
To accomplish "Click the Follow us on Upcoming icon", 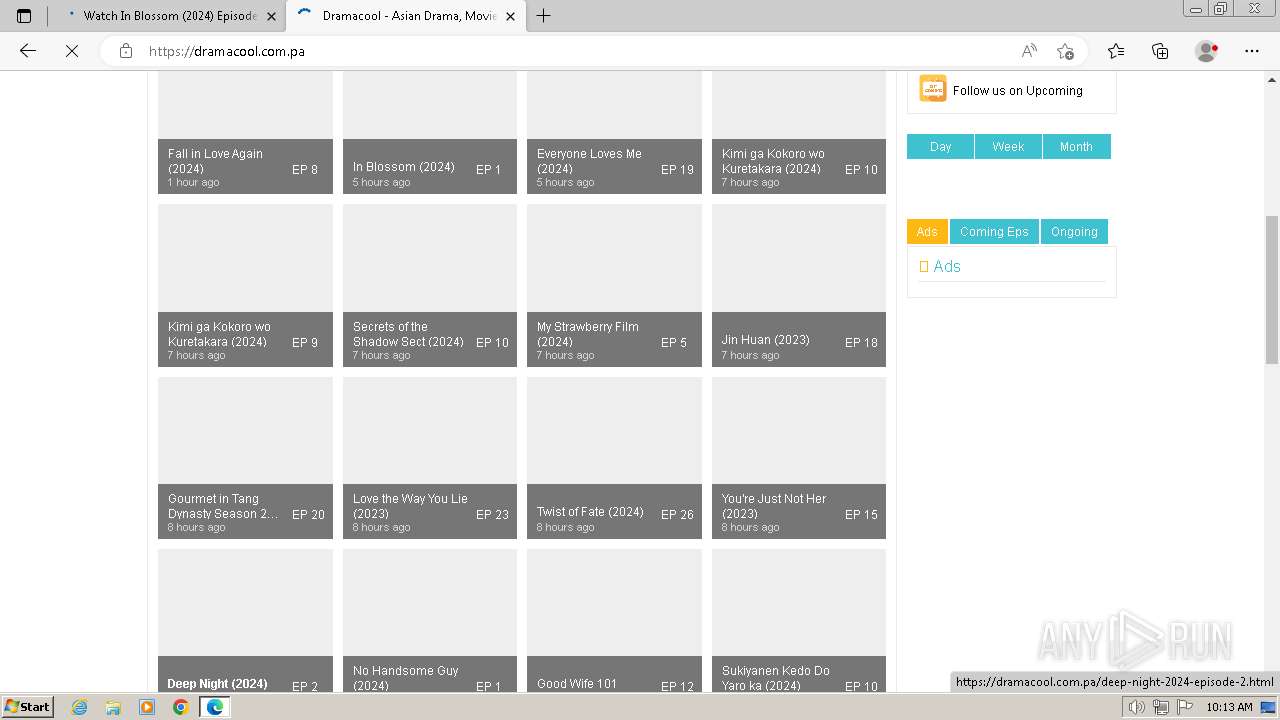I will [x=933, y=89].
